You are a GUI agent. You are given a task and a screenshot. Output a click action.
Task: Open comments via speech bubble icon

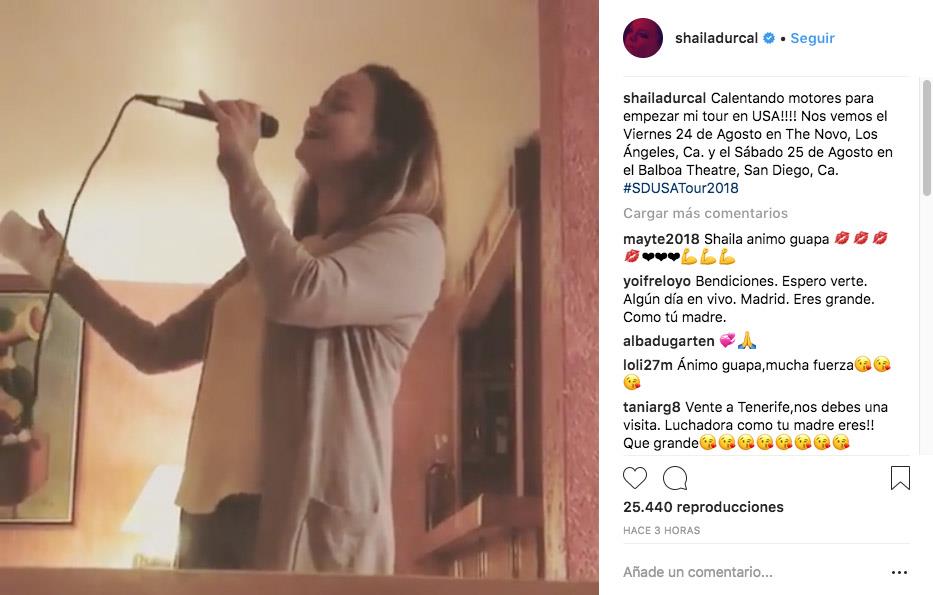(675, 477)
